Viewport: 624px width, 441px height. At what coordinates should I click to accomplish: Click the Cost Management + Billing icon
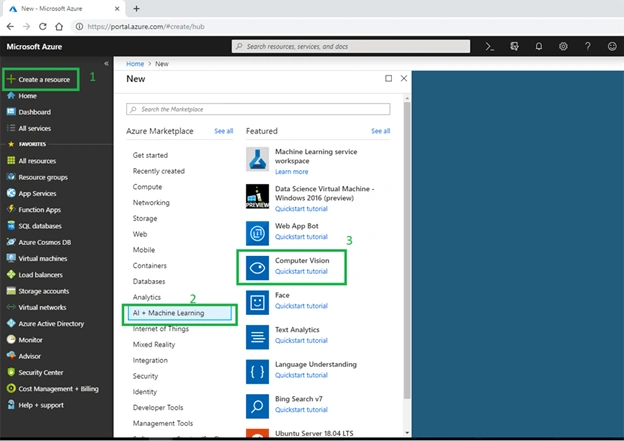click(x=11, y=388)
